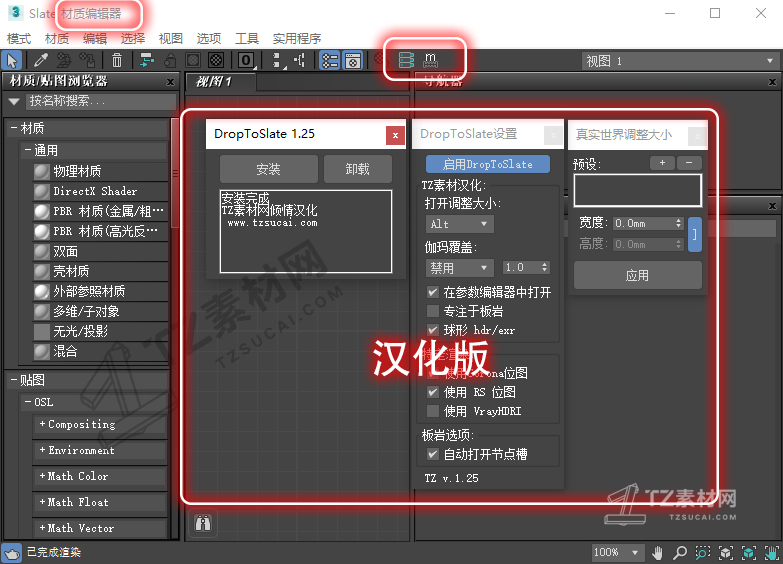Collapse the '材质' group
Image resolution: width=783 pixels, height=564 pixels.
point(14,128)
